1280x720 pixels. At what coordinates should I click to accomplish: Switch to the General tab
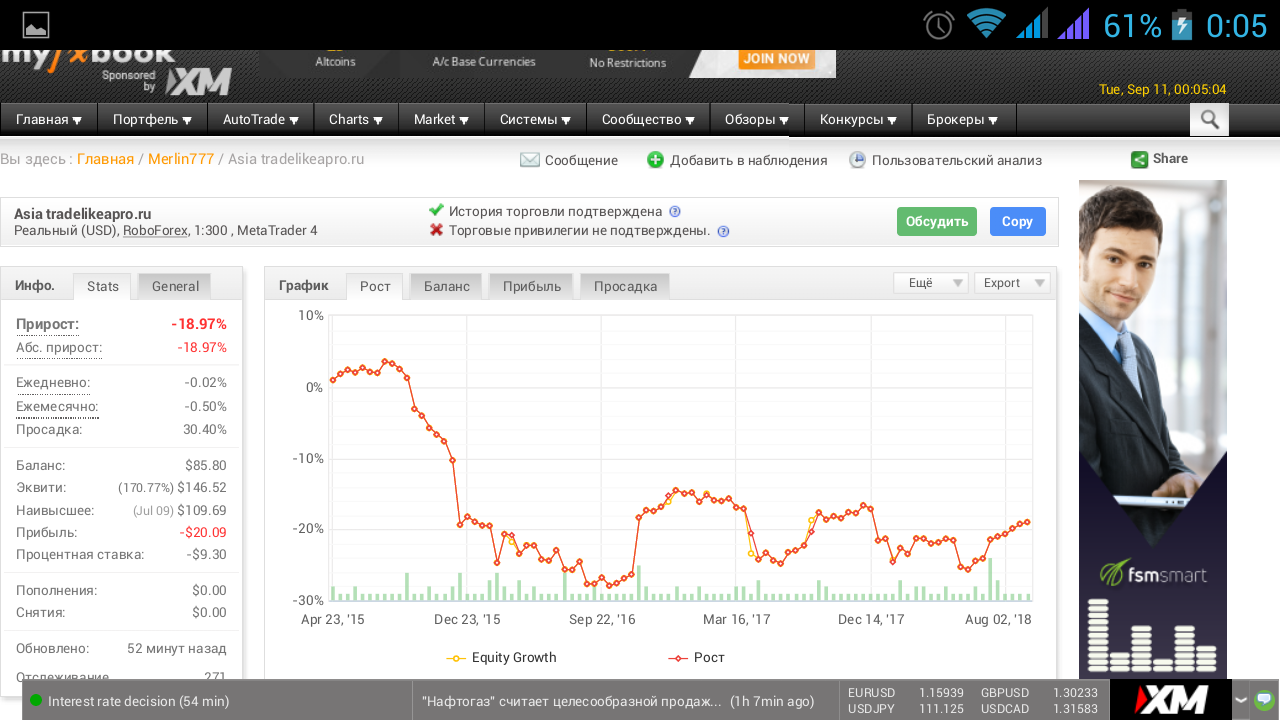point(175,286)
